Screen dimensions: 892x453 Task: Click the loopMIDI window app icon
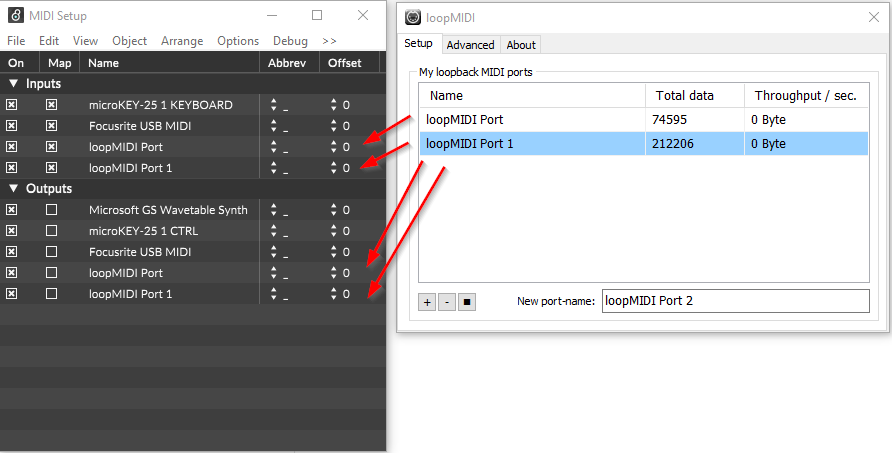pos(412,18)
